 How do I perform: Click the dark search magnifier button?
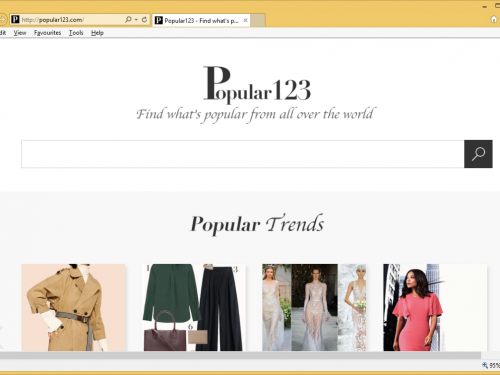click(x=478, y=154)
